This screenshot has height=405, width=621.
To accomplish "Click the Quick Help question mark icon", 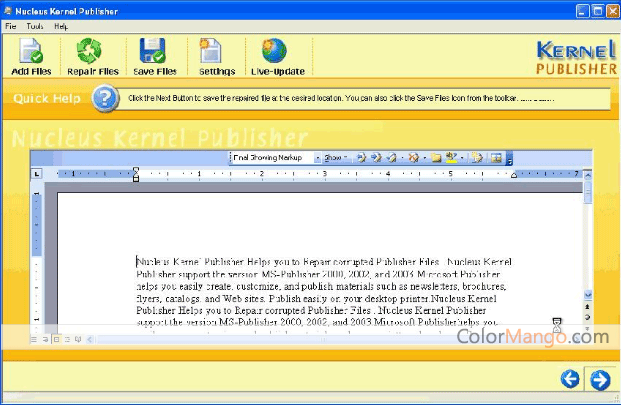I will 104,99.
